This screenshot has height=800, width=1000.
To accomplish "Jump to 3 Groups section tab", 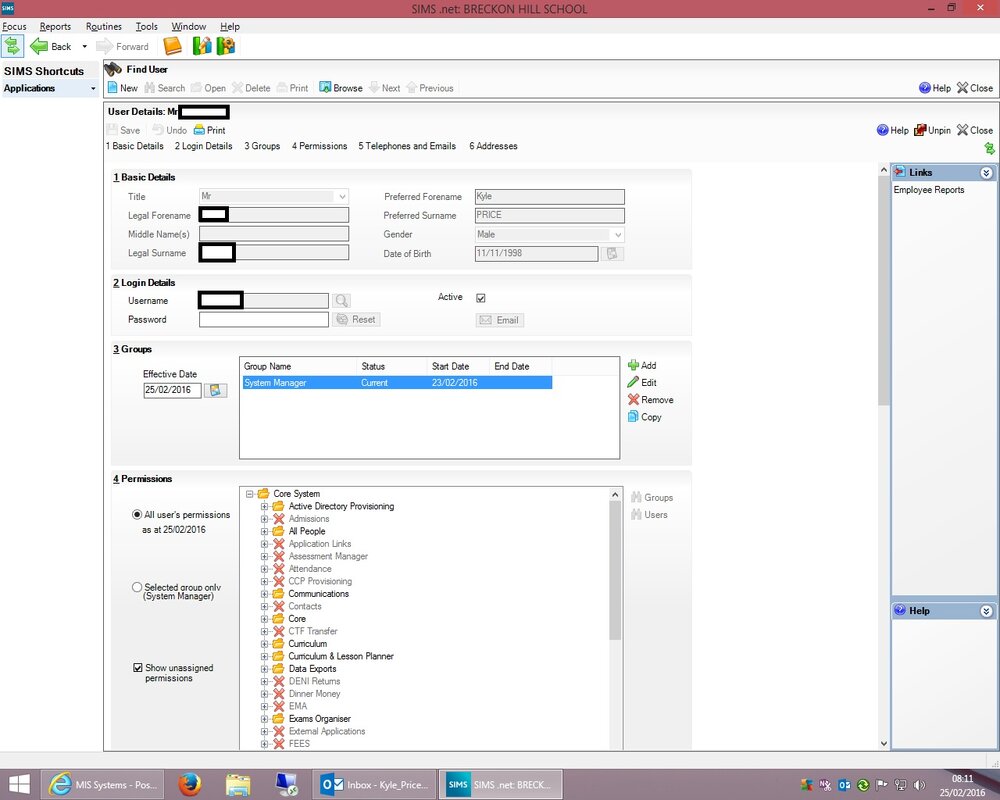I will point(262,146).
